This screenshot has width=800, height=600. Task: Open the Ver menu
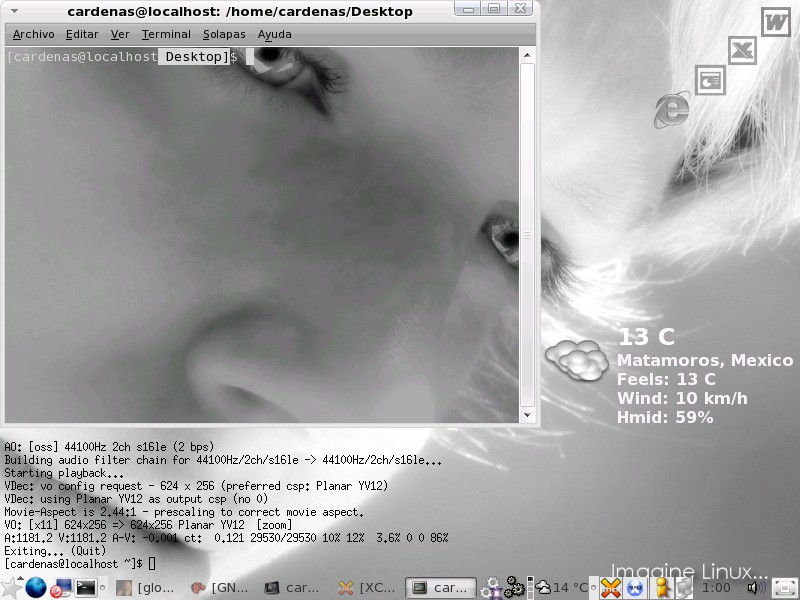pos(120,34)
